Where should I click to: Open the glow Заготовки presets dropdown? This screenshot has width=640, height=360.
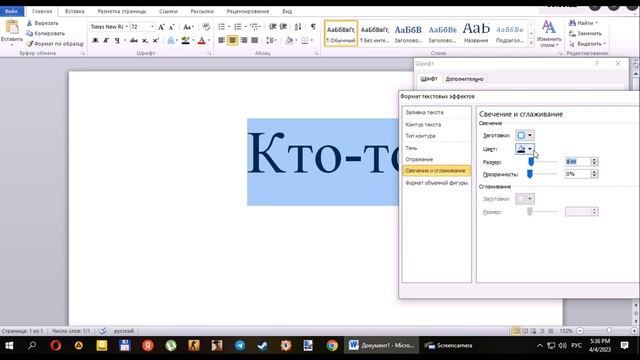524,136
